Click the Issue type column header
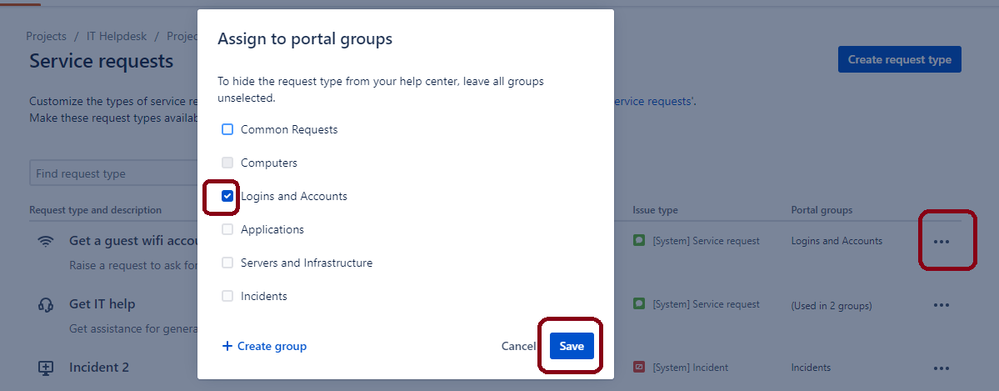This screenshot has width=999, height=391. click(x=655, y=210)
